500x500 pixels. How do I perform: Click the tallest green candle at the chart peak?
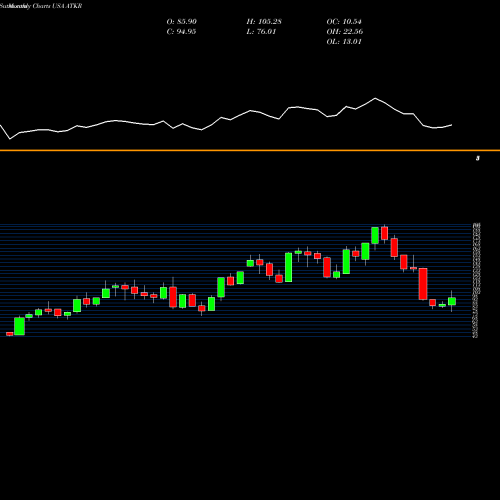[x=375, y=235]
